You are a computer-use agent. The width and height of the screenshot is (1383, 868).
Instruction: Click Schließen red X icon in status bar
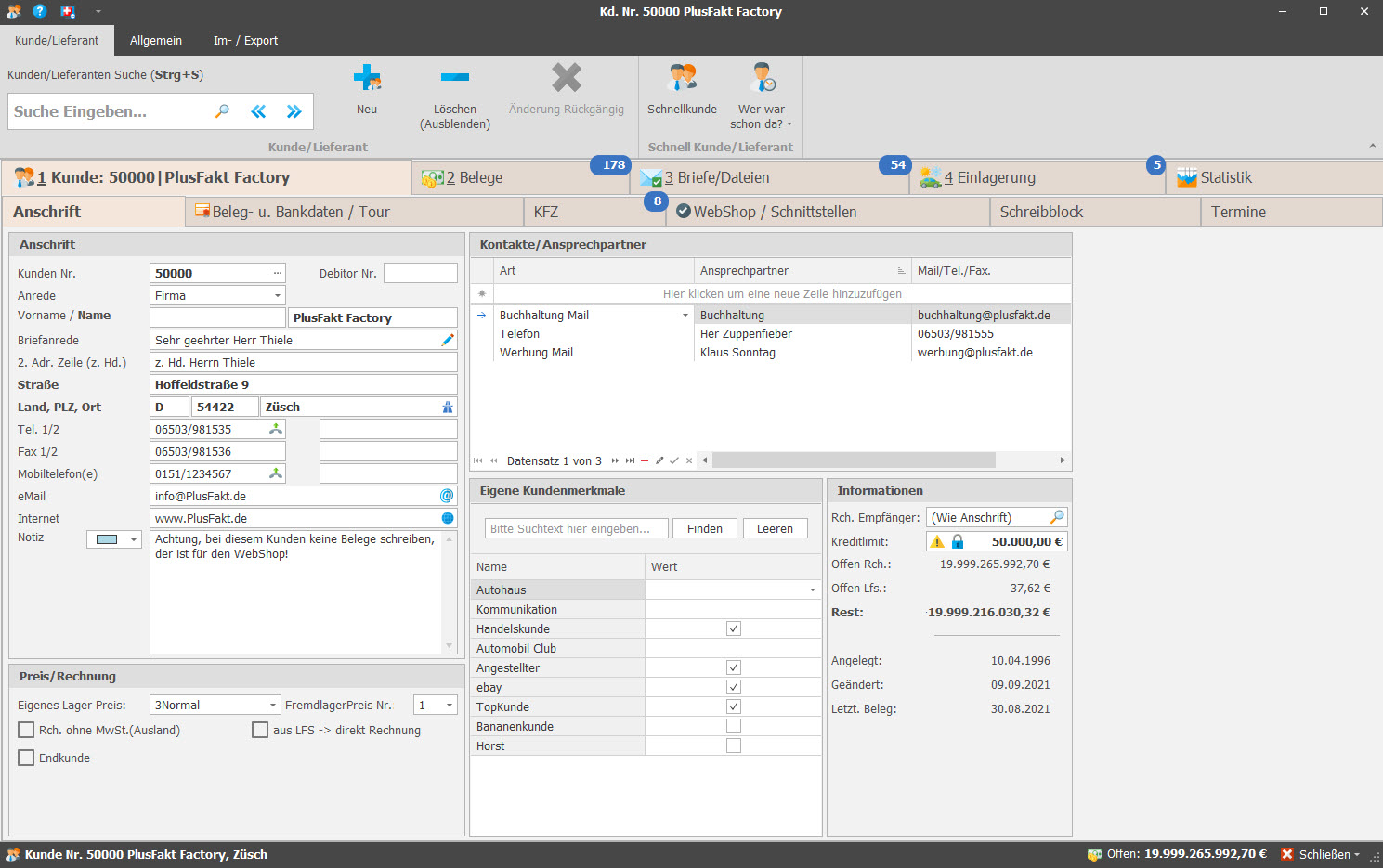tap(1287, 854)
